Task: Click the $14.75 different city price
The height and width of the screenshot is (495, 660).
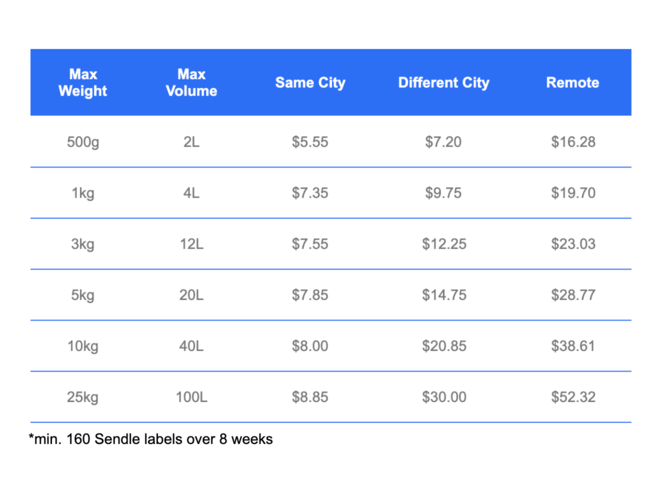Action: pos(444,295)
